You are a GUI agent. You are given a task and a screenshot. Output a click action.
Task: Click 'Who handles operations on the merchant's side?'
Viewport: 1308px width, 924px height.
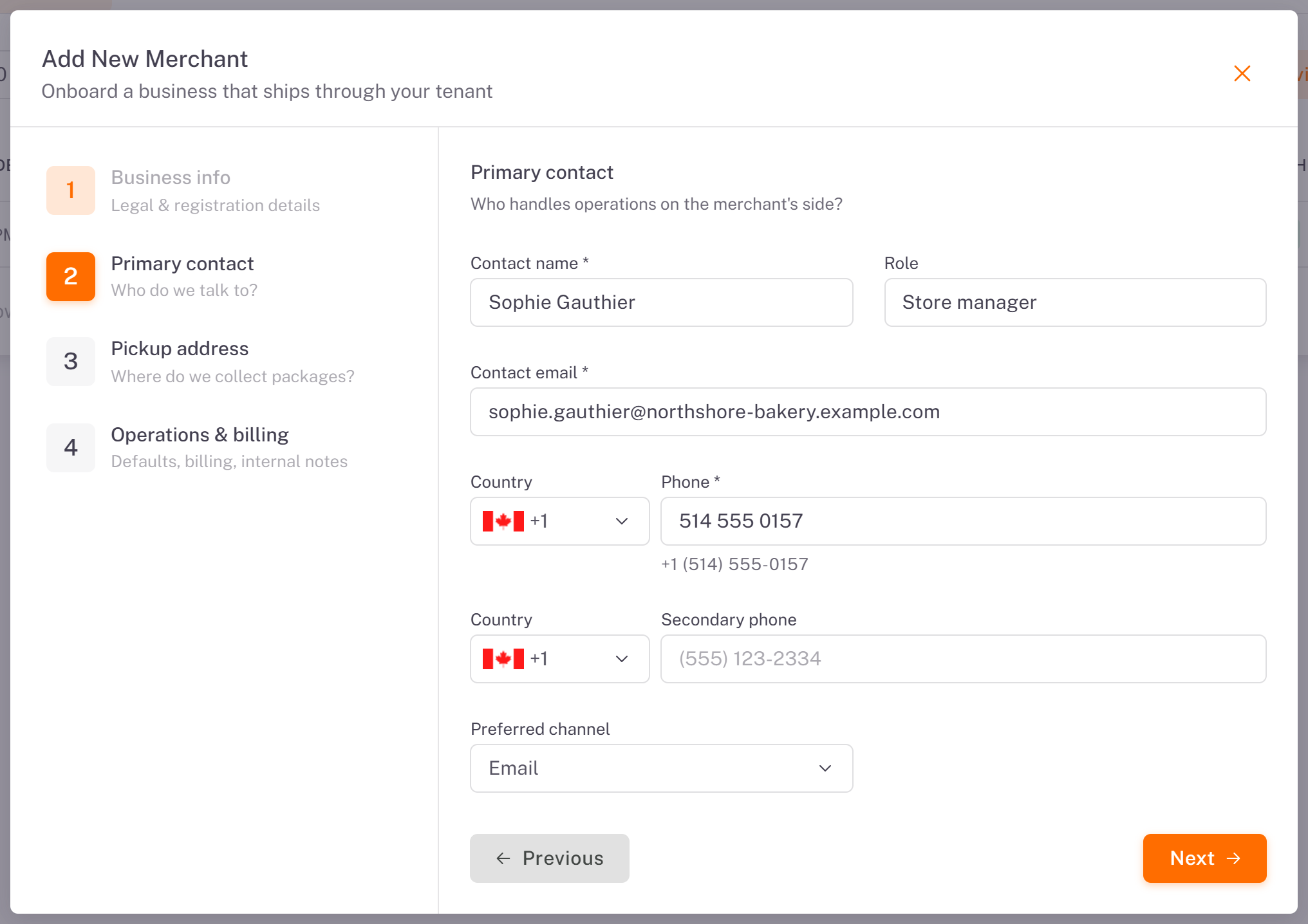pos(657,204)
